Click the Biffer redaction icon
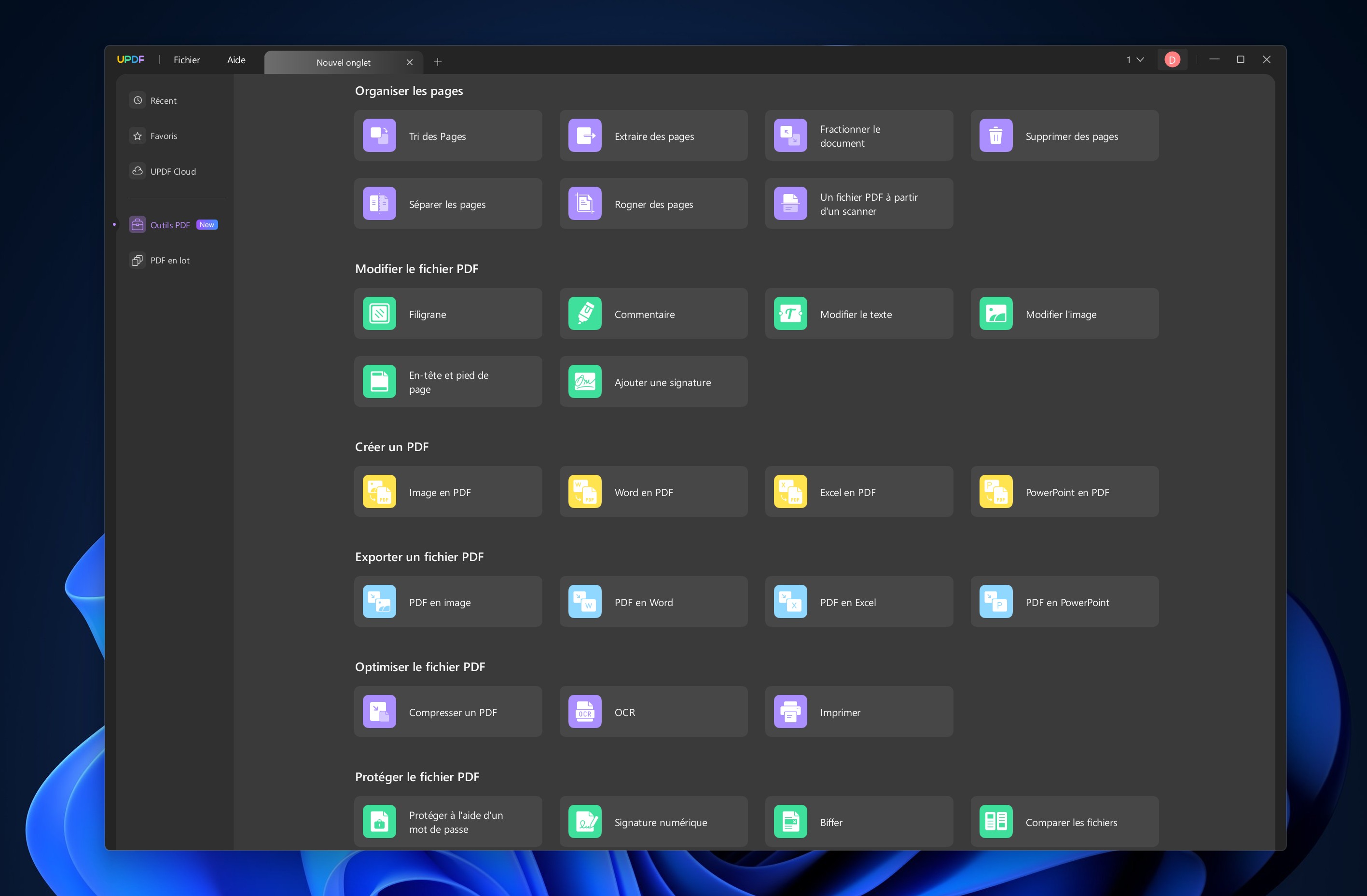The image size is (1367, 896). tap(790, 821)
